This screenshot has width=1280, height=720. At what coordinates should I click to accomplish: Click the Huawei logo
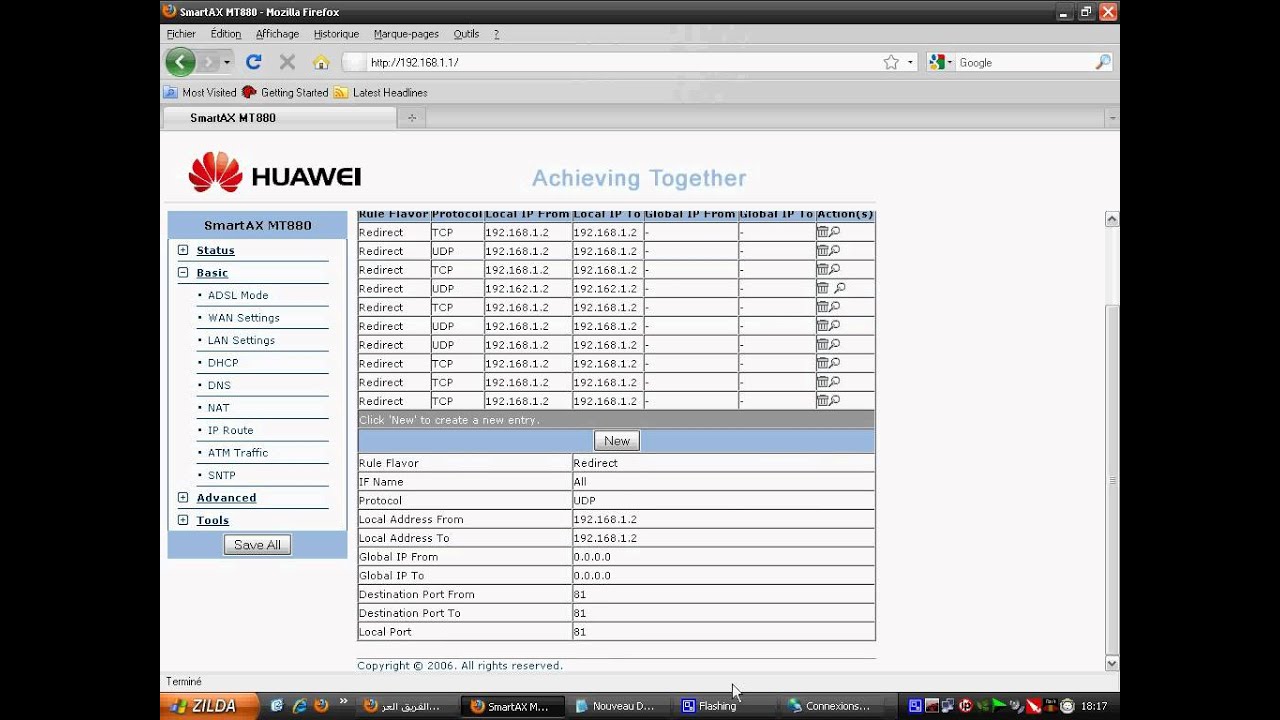tap(274, 172)
